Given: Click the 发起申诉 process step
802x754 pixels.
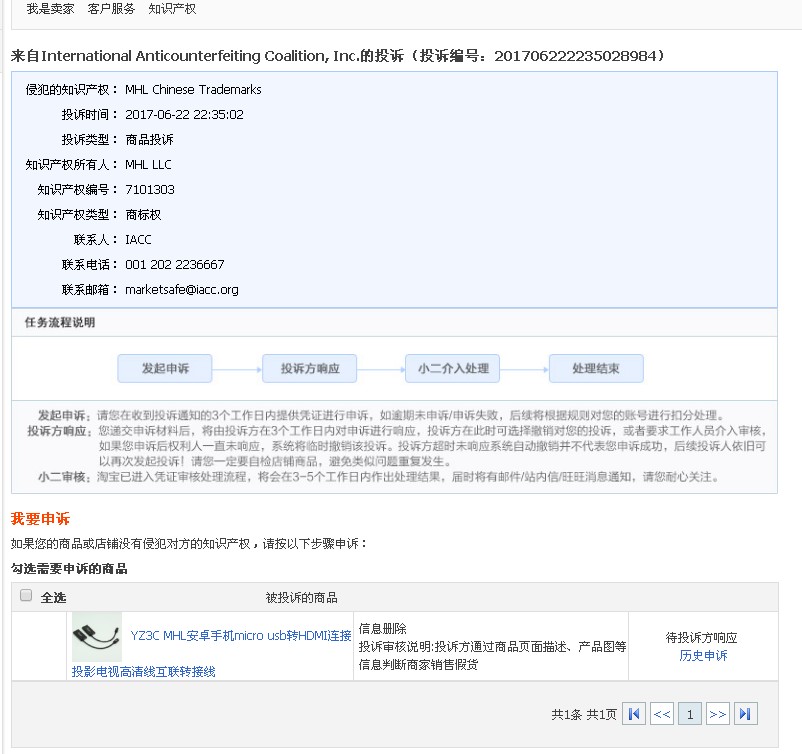Looking at the screenshot, I should click(x=165, y=368).
